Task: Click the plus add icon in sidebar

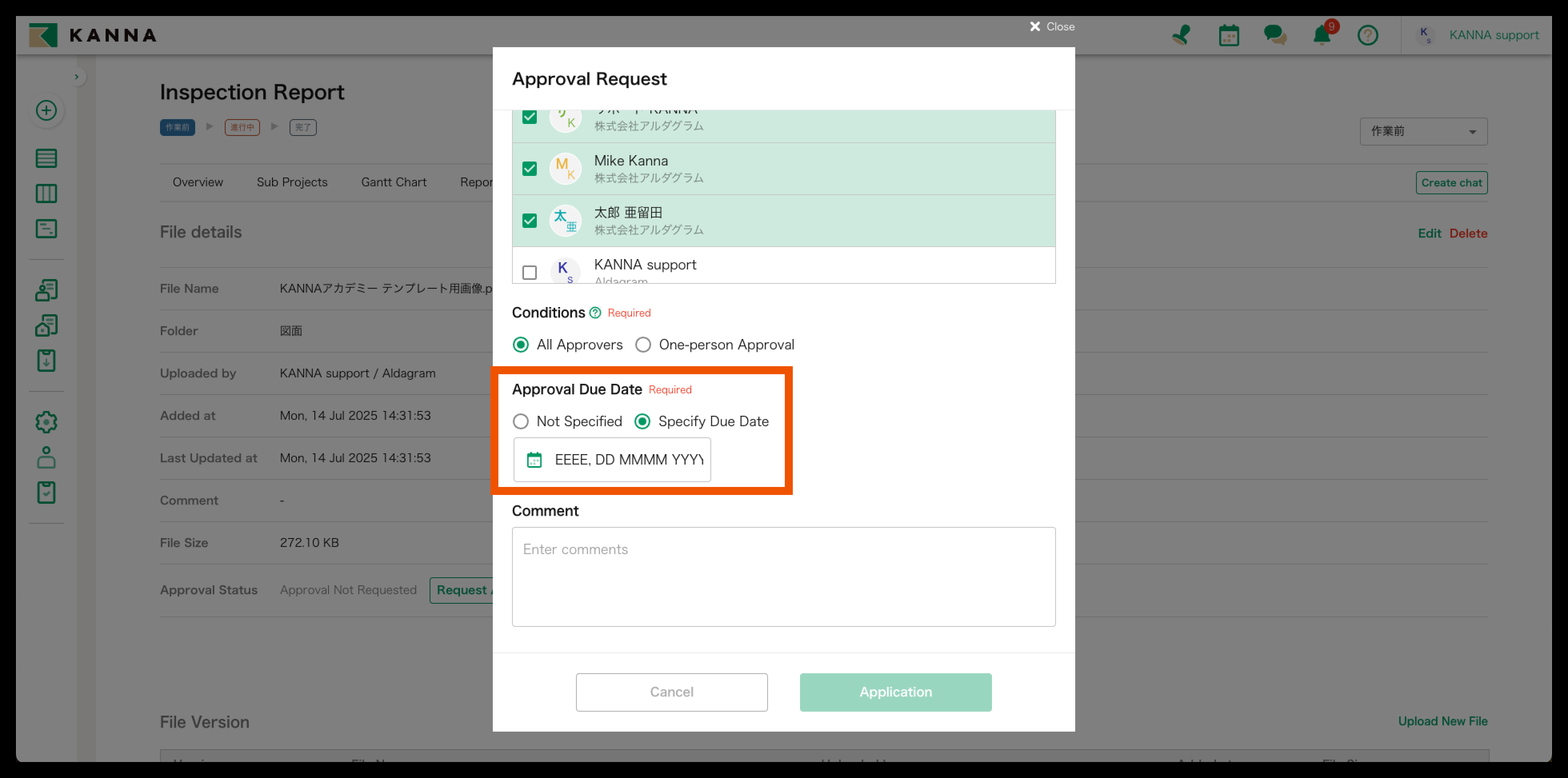Action: [x=46, y=110]
